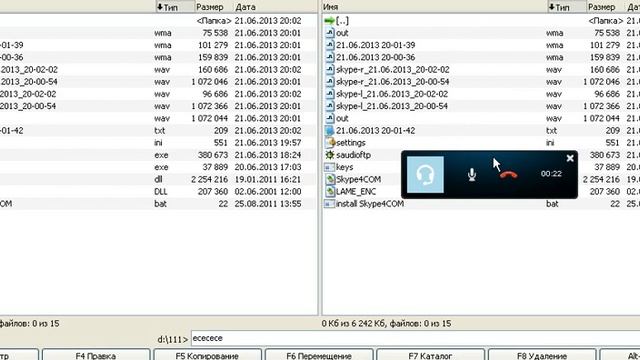Click skype-r_21.06.2013_20-00-54 file icon
The height and width of the screenshot is (360, 640).
pyautogui.click(x=329, y=82)
